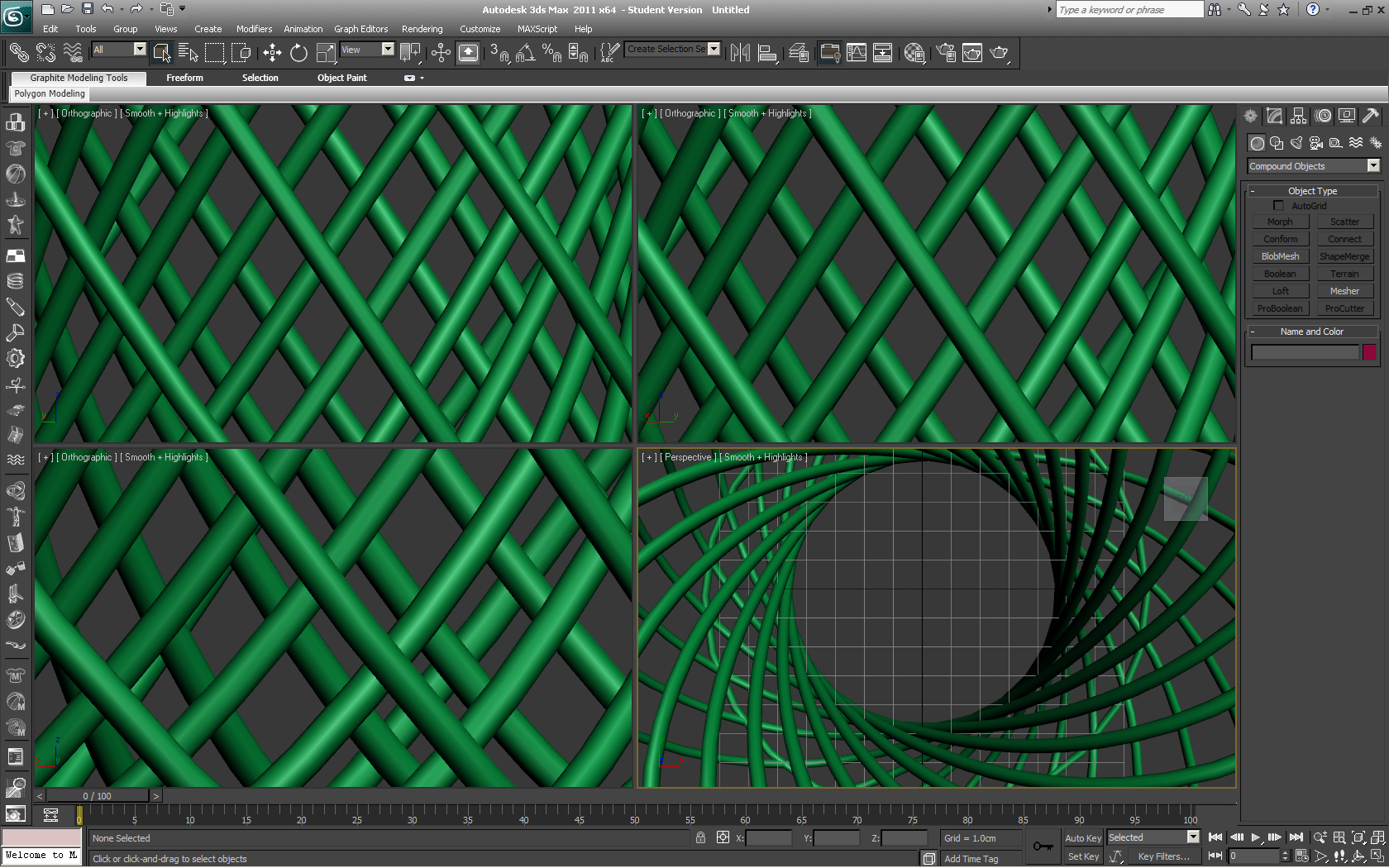The image size is (1389, 868).
Task: Click the Render Production teapot icon
Action: [1000, 53]
